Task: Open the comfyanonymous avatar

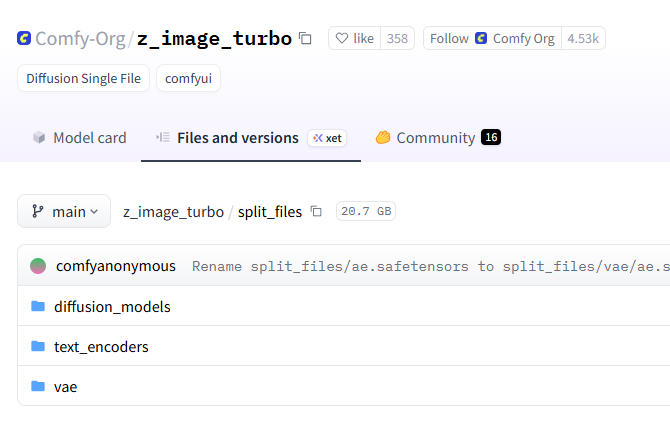Action: [x=38, y=266]
